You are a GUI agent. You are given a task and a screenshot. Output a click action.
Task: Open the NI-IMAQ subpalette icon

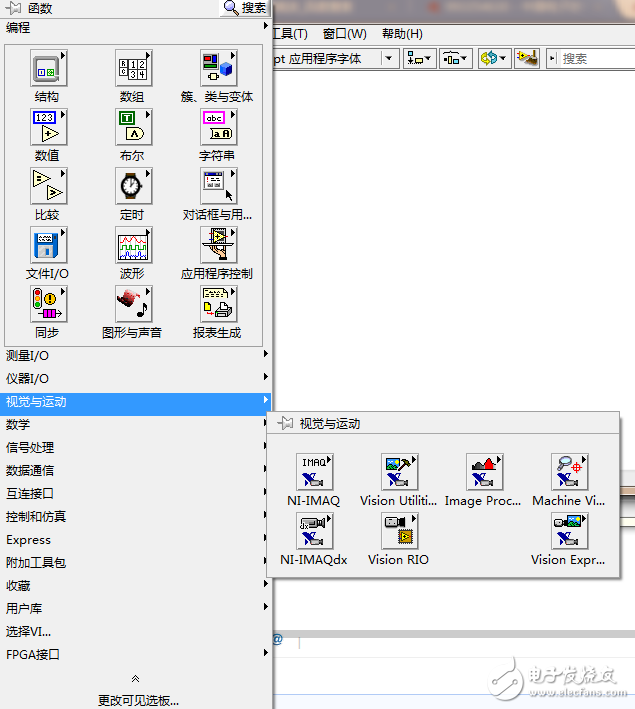314,472
